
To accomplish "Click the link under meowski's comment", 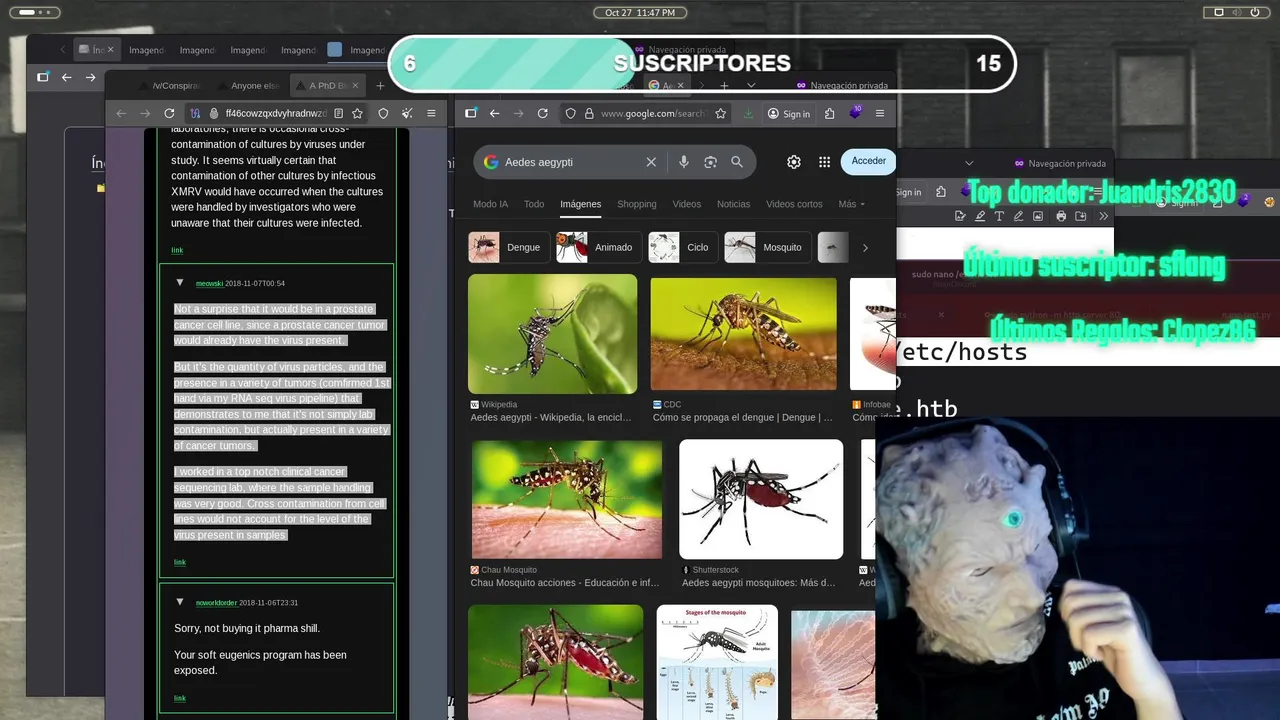I will pos(179,562).
